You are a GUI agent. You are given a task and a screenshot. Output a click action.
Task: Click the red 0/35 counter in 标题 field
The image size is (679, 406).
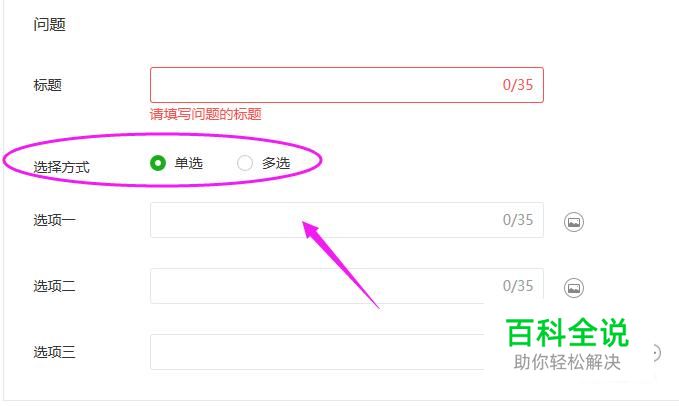517,85
